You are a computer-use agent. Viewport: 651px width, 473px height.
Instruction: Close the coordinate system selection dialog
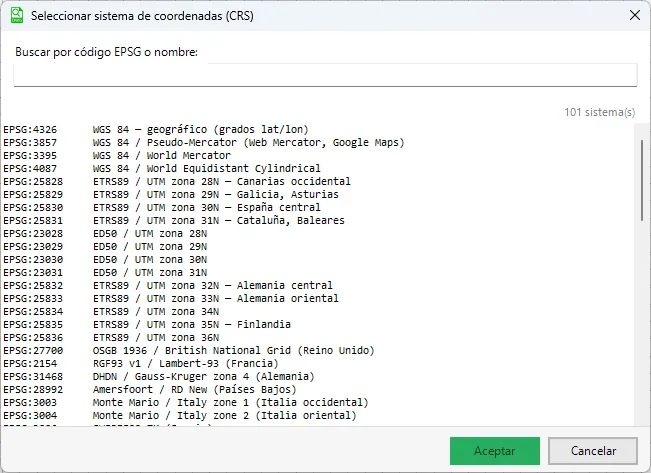(634, 15)
